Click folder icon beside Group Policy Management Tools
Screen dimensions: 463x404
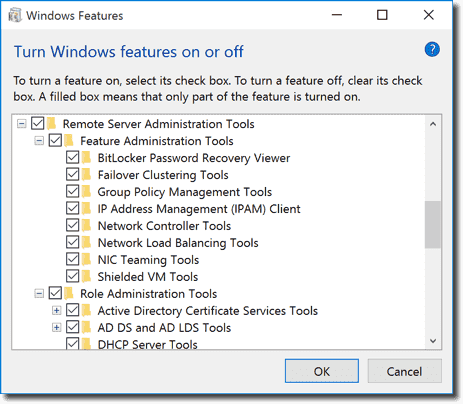[86, 191]
